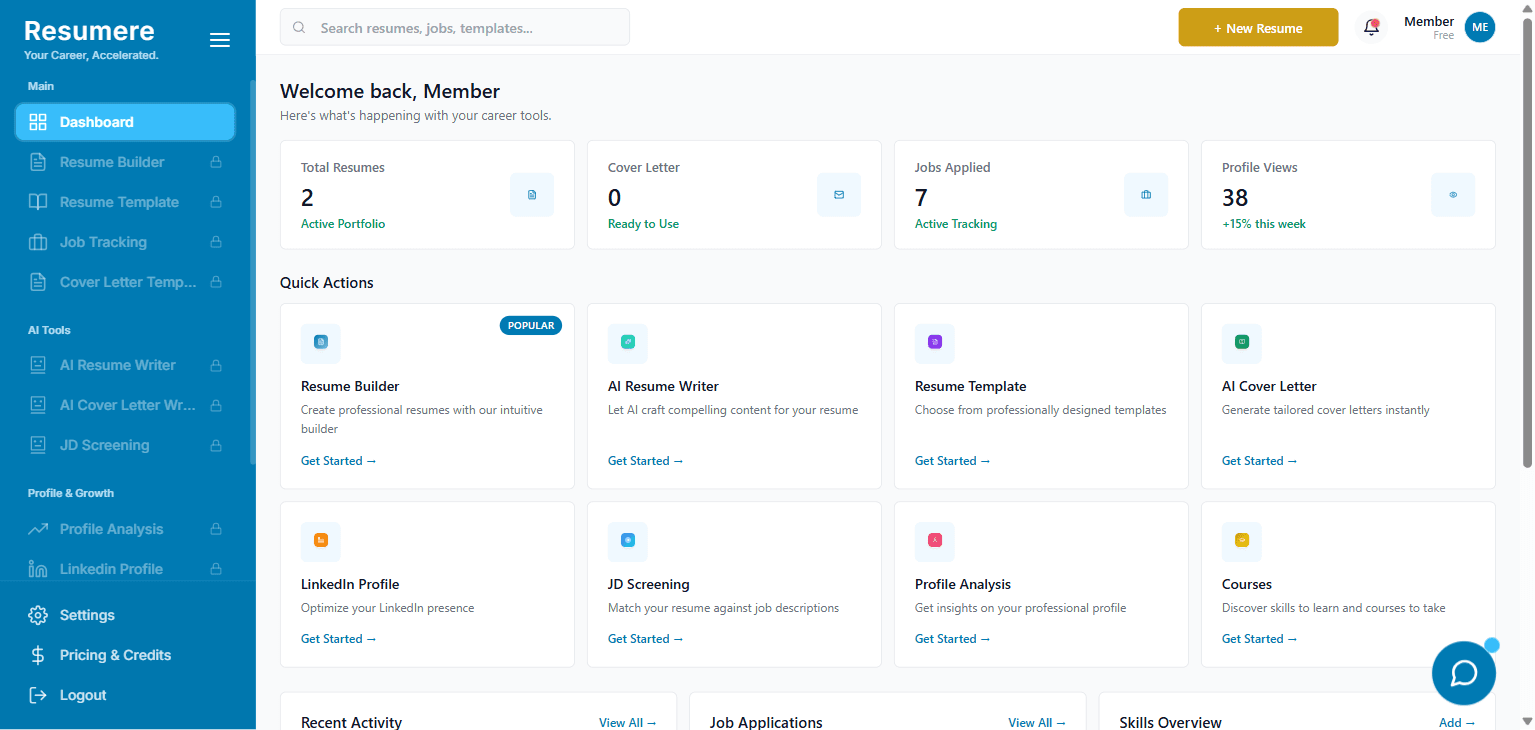1535x730 pixels.
Task: Click inside the search resumes field
Action: click(x=454, y=27)
